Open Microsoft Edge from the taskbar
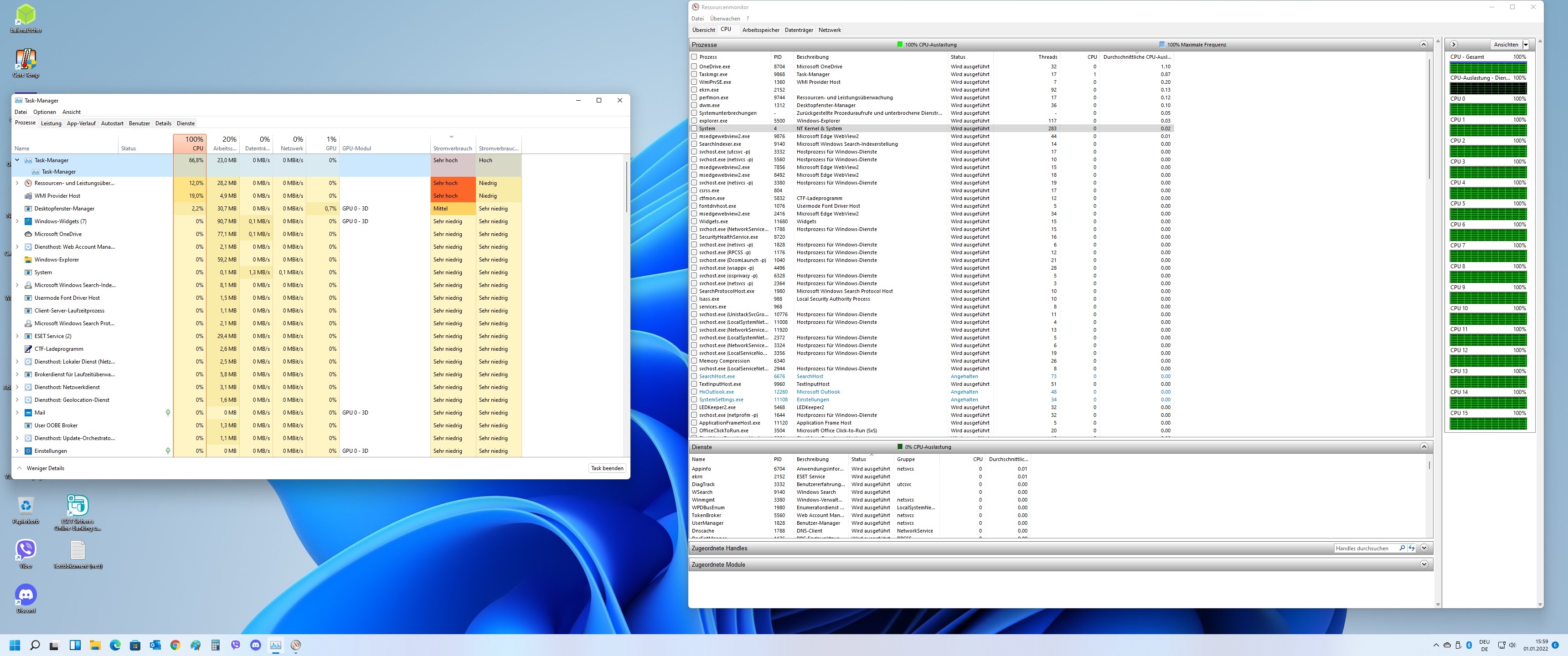 [115, 645]
